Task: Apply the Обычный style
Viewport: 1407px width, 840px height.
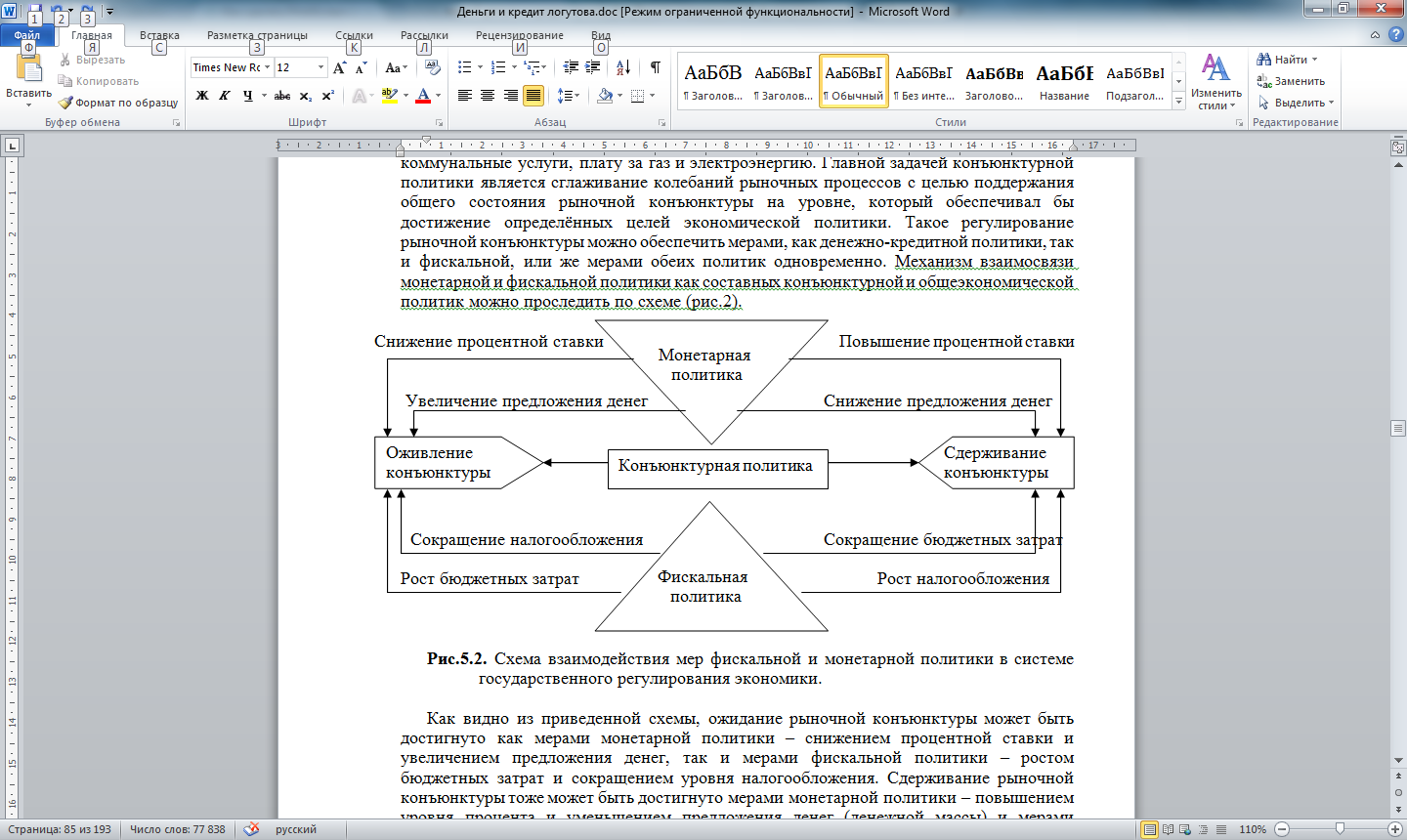Action: [x=853, y=81]
